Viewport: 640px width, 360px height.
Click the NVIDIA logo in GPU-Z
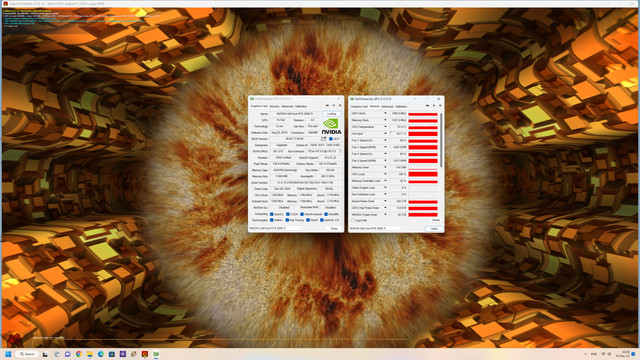click(331, 127)
